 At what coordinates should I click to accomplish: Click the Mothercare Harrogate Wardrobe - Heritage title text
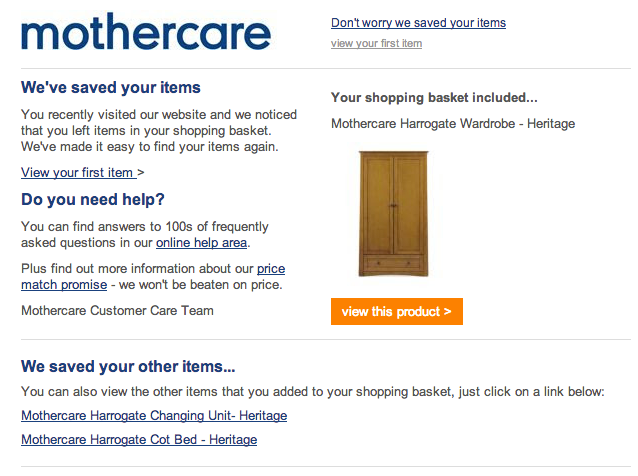[453, 123]
